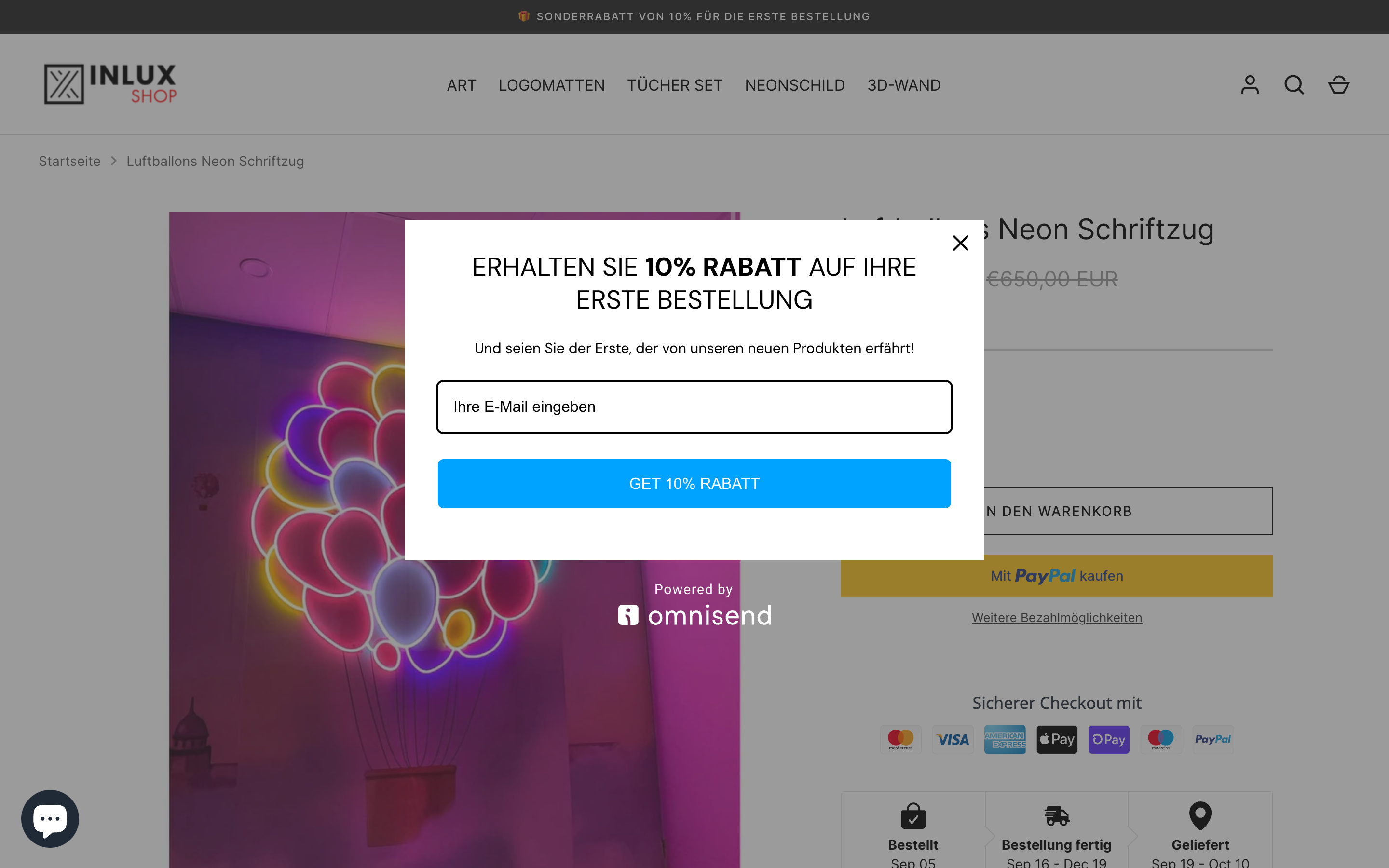Screen dimensions: 1389x868
Task: Click the Mit PayPal kaufen button
Action: pyautogui.click(x=1057, y=575)
